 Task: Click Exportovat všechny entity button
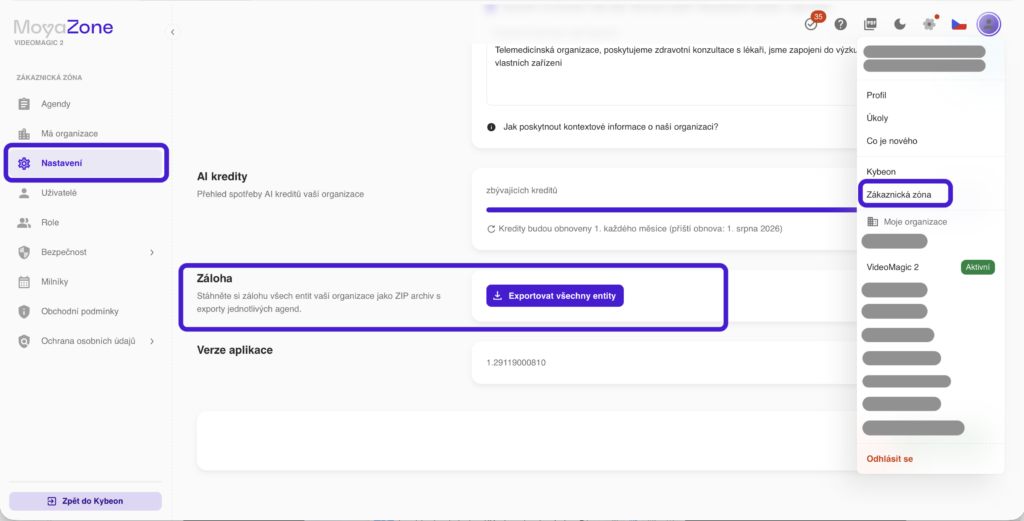(x=555, y=296)
